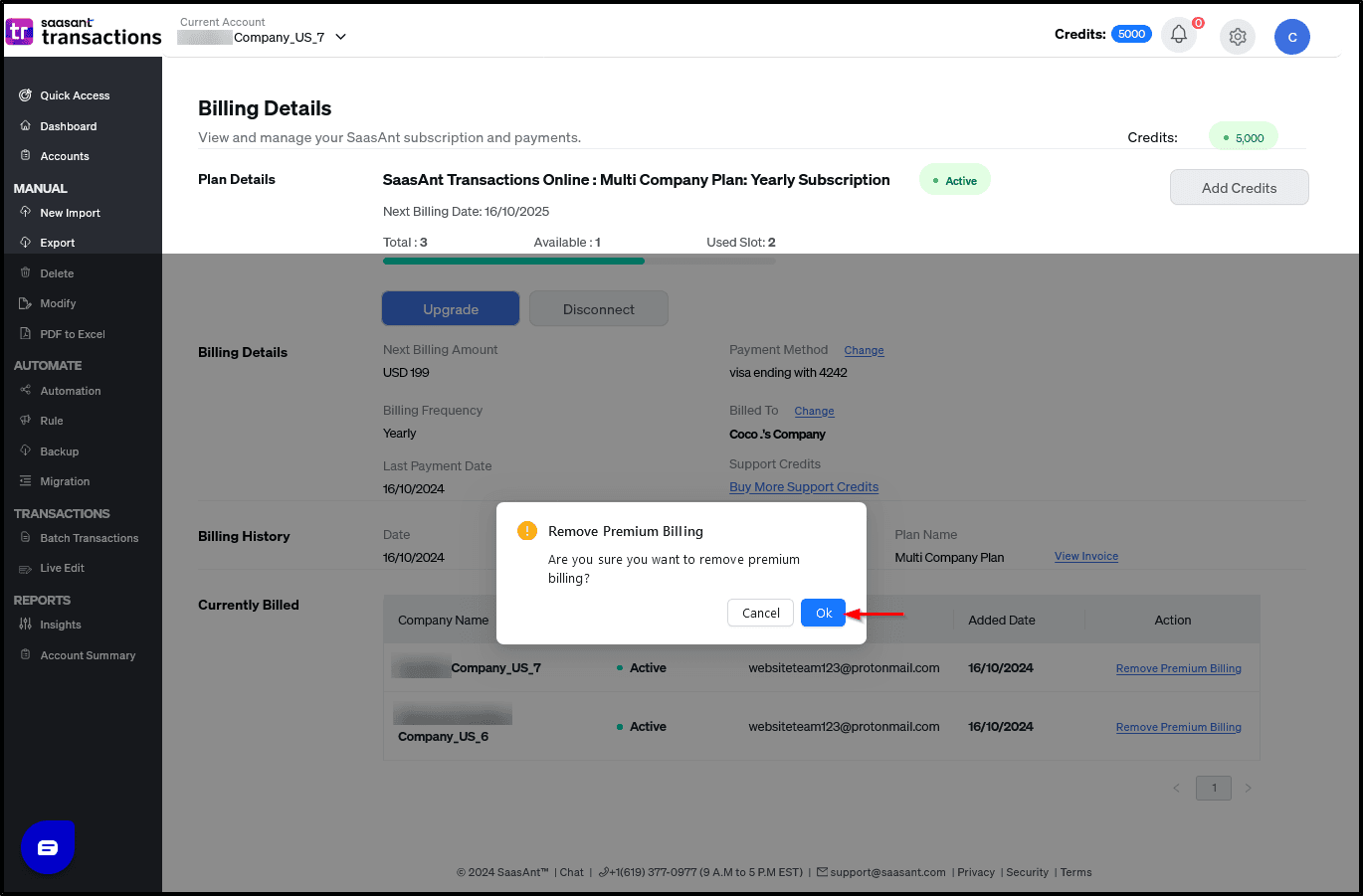The height and width of the screenshot is (896, 1363).
Task: Click the green 5,000 credits pill
Action: click(x=1243, y=137)
